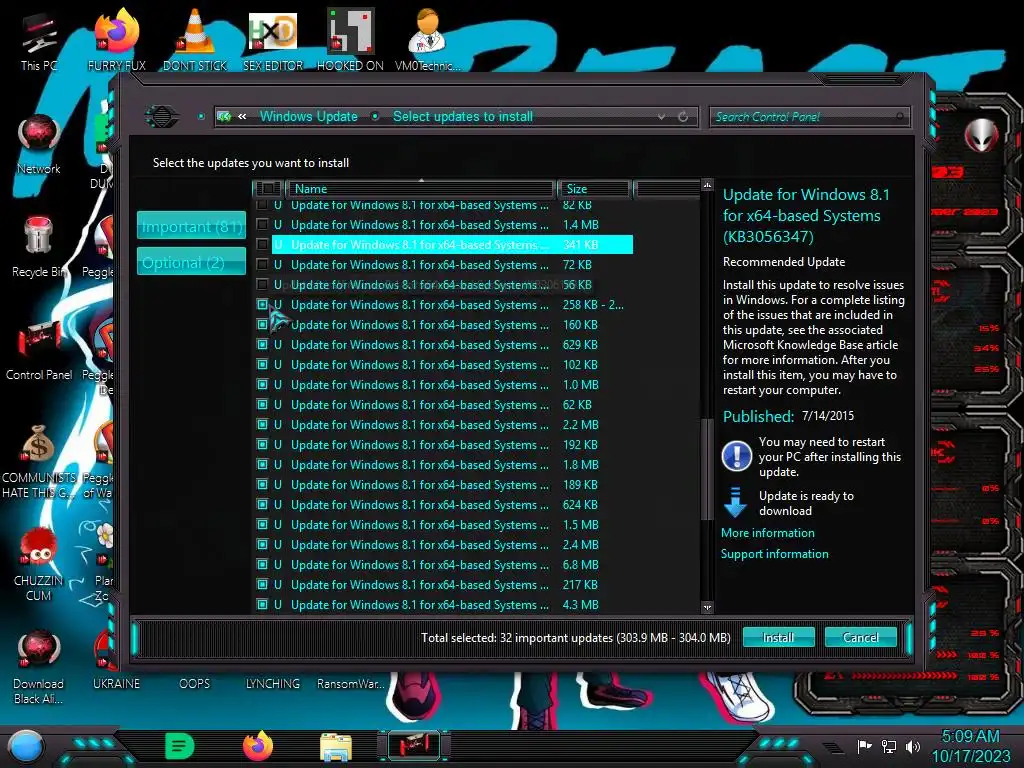Open the Control Panel desktop icon
The height and width of the screenshot is (768, 1024).
39,350
